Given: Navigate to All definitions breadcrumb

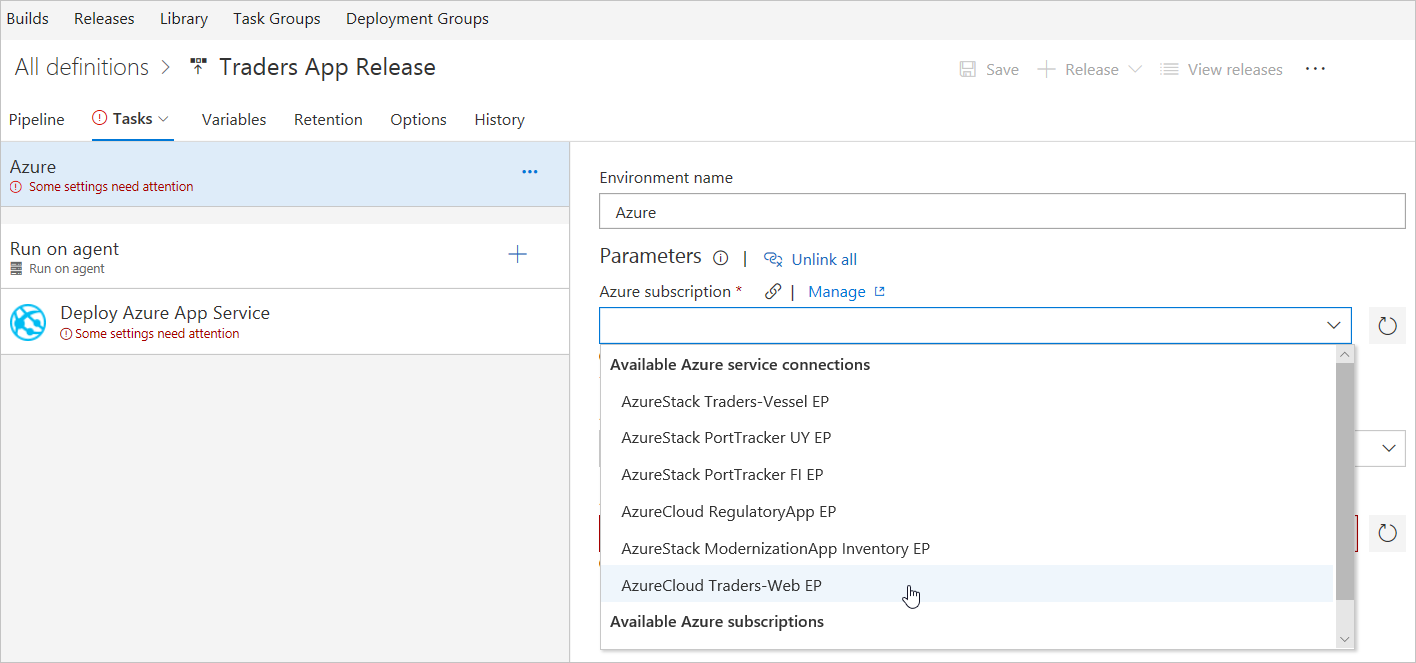Looking at the screenshot, I should 82,67.
